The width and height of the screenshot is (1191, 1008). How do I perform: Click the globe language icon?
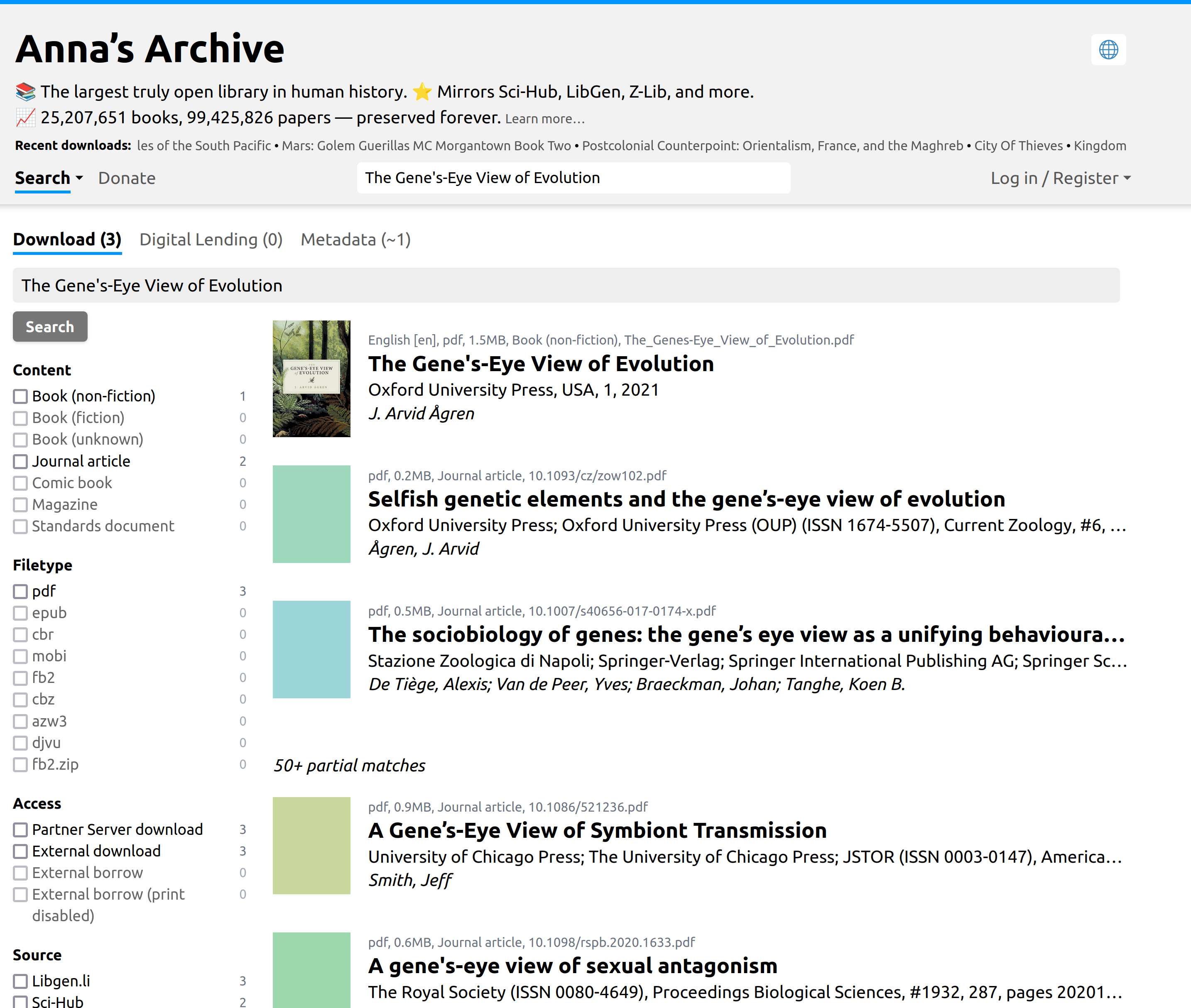(1109, 49)
